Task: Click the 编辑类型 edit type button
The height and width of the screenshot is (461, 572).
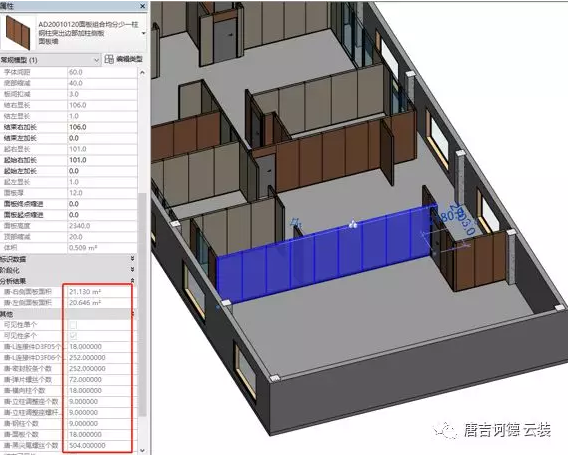Action: pyautogui.click(x=123, y=59)
